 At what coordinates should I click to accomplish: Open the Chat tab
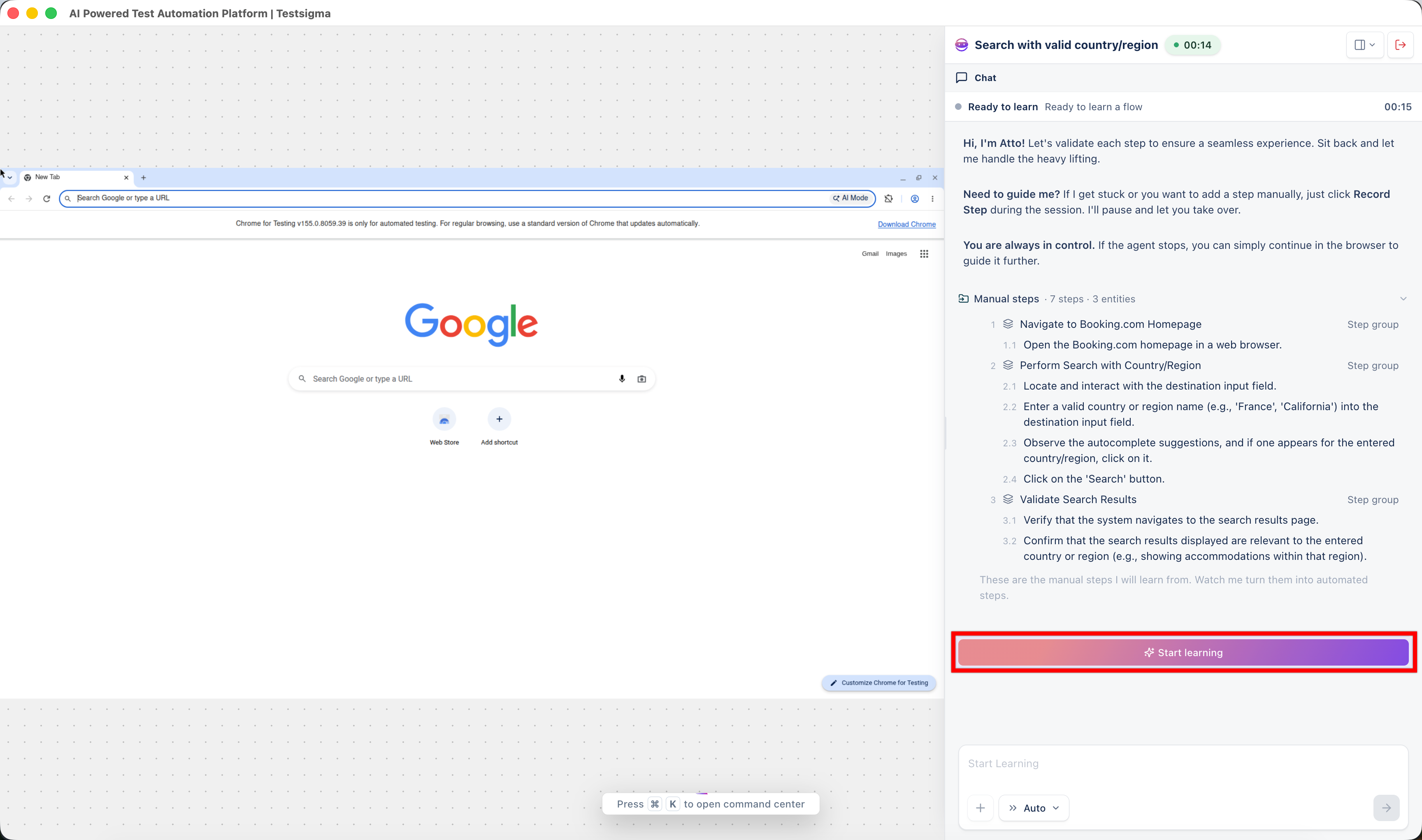click(976, 78)
